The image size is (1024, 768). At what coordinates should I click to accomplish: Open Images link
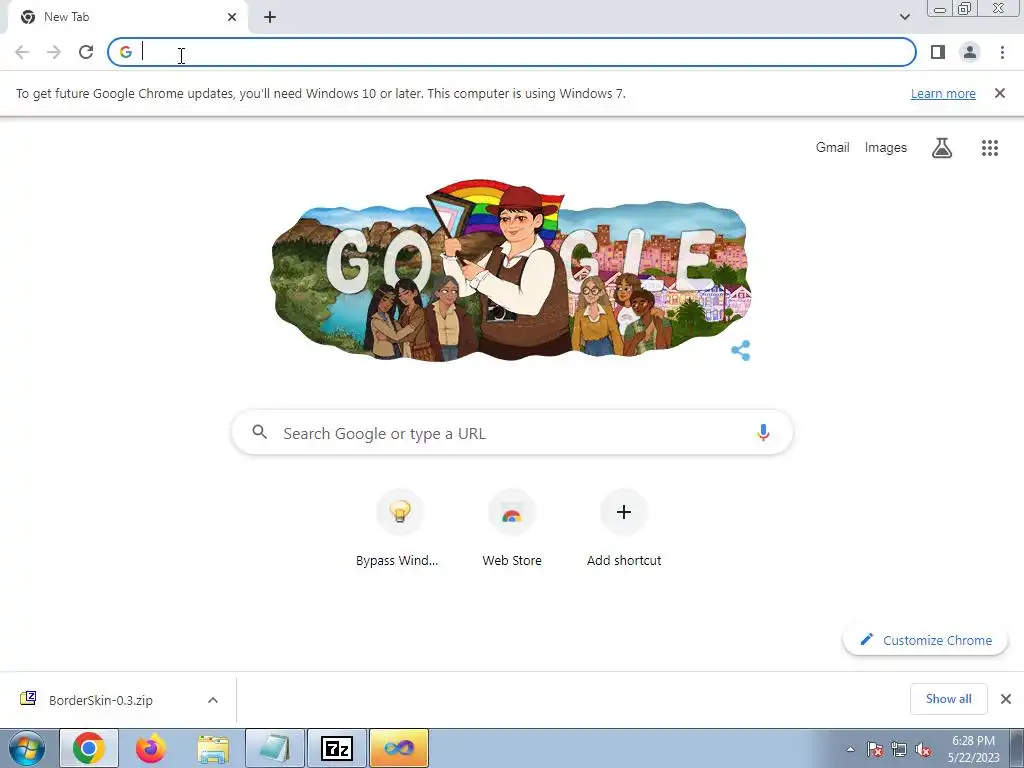pyautogui.click(x=886, y=148)
